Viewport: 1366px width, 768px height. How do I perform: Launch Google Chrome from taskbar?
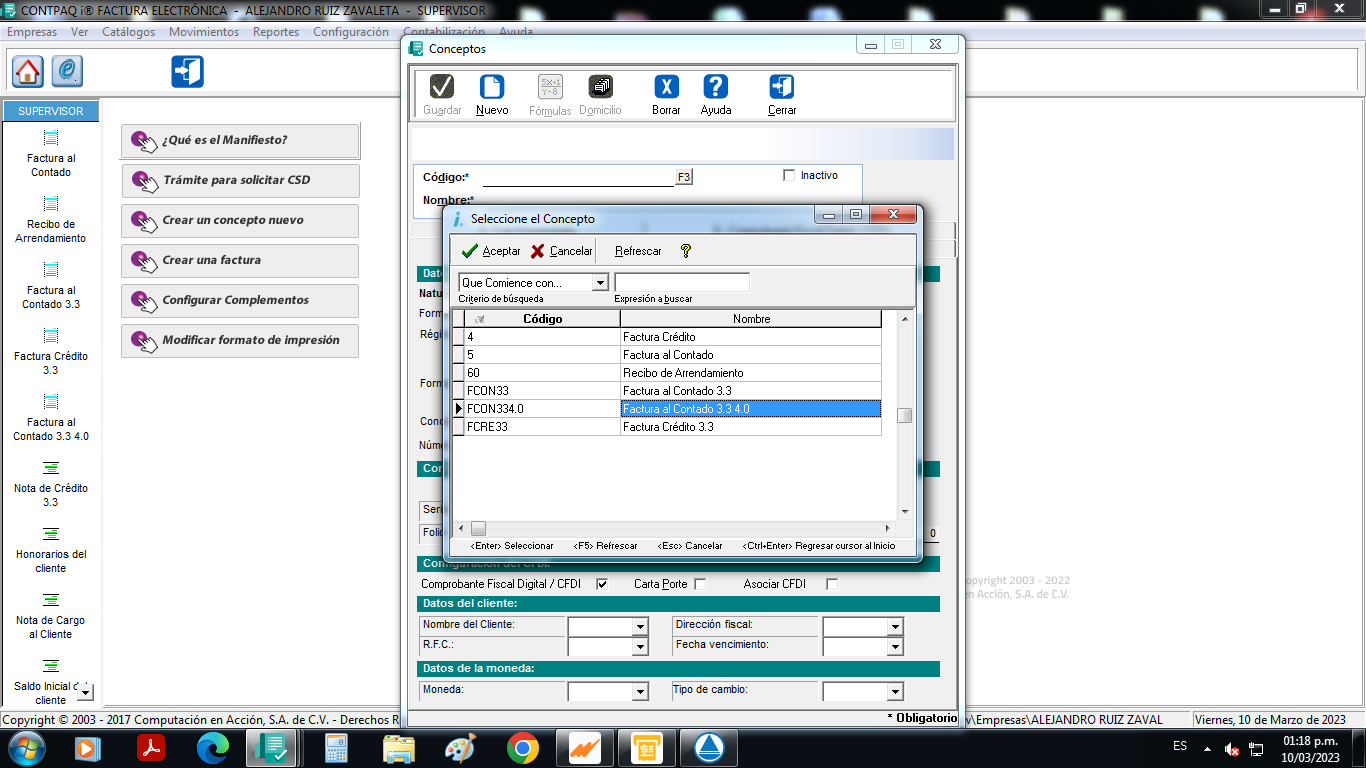point(522,748)
